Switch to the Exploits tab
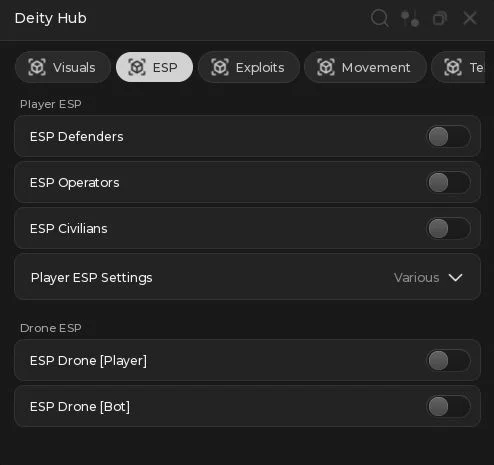The image size is (494, 465). [249, 67]
